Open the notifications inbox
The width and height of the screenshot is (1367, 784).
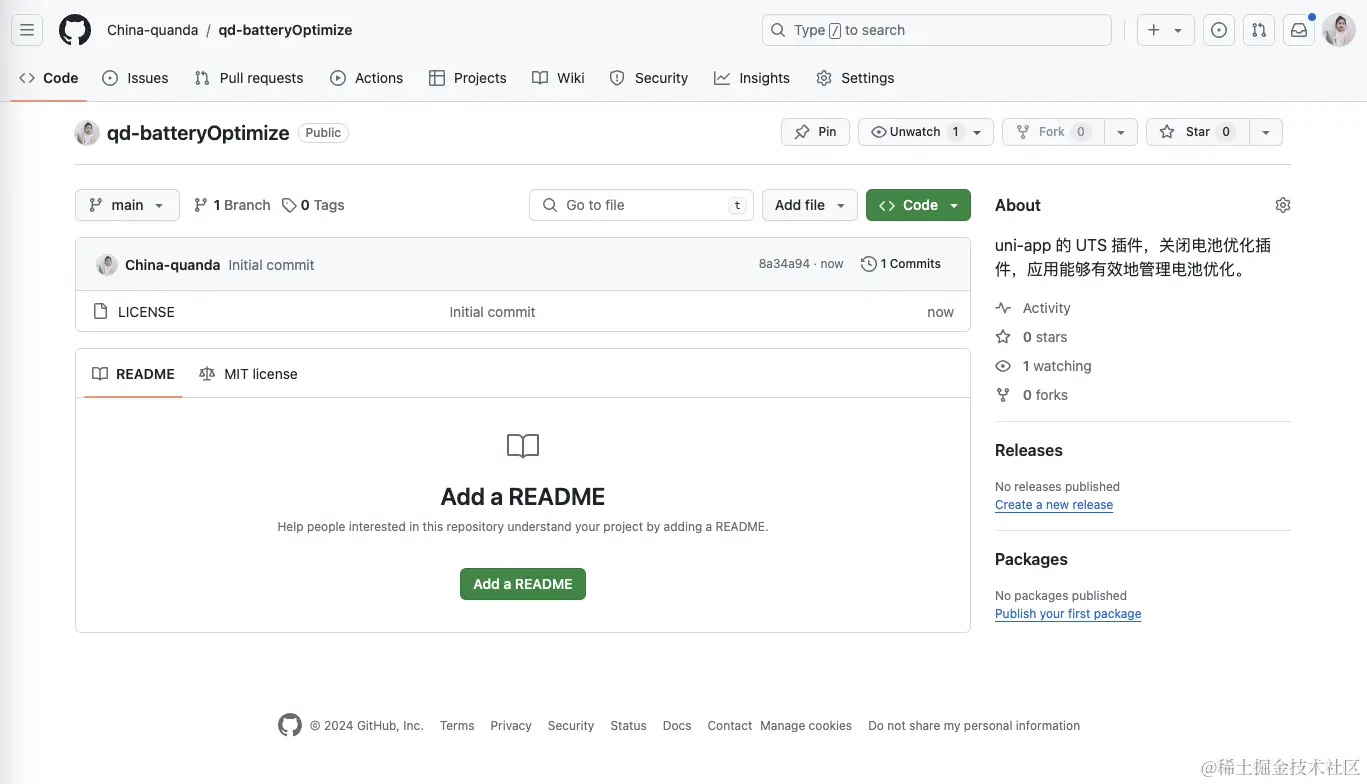click(x=1299, y=30)
